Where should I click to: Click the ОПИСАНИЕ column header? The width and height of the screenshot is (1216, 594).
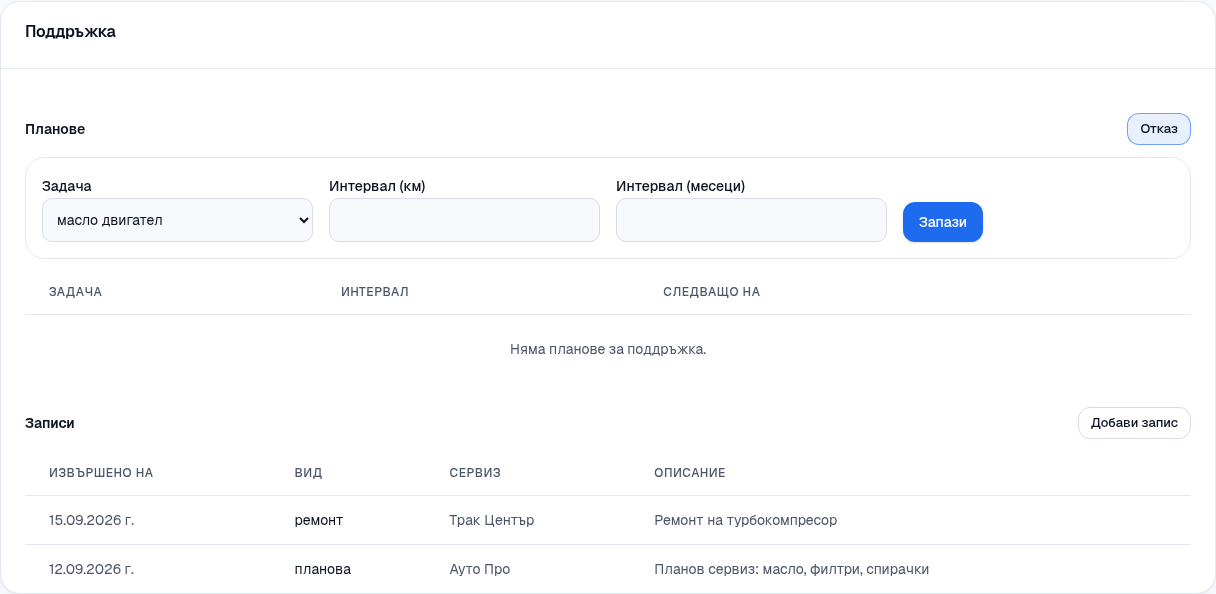tap(690, 472)
